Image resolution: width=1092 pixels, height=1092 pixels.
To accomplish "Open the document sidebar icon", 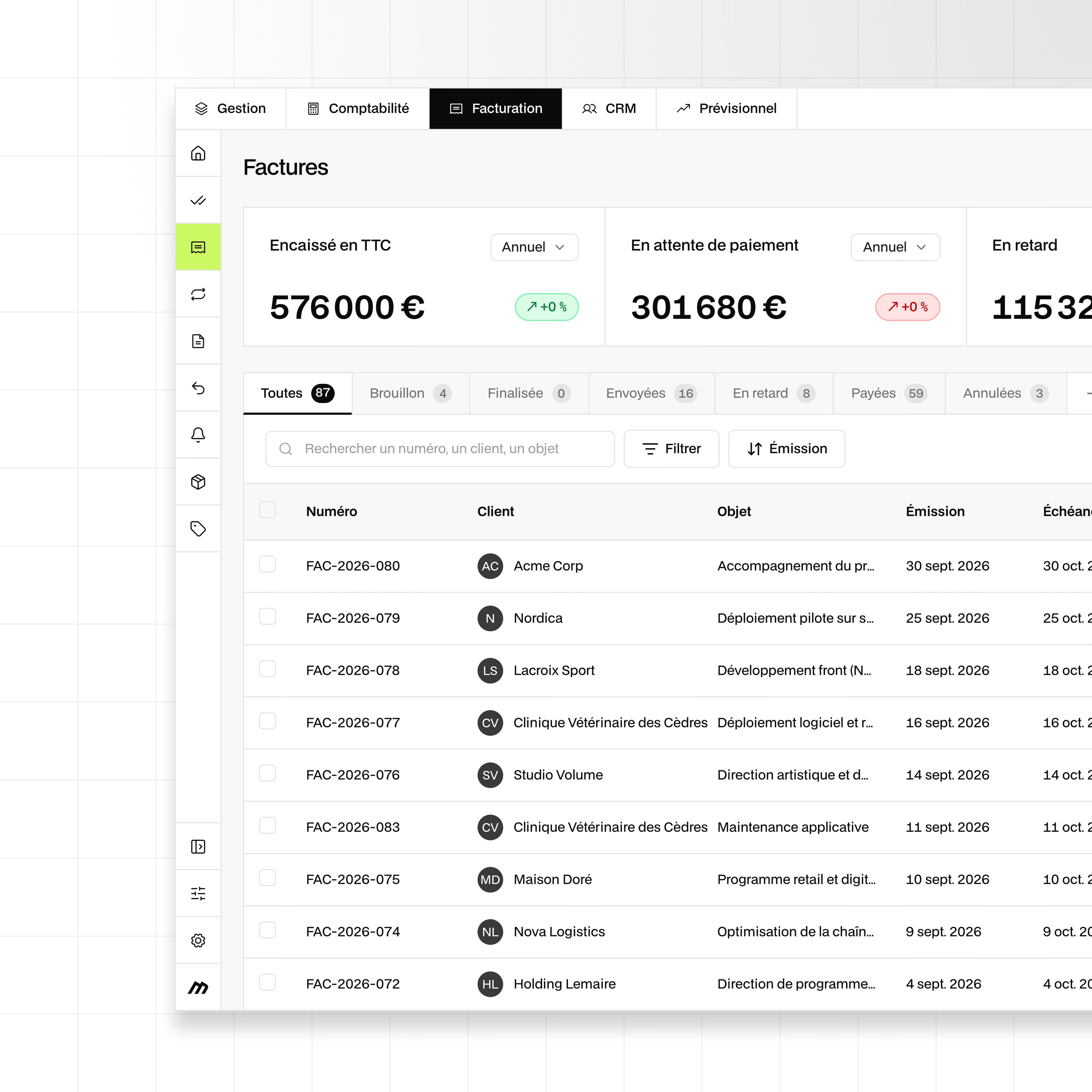I will tap(198, 341).
